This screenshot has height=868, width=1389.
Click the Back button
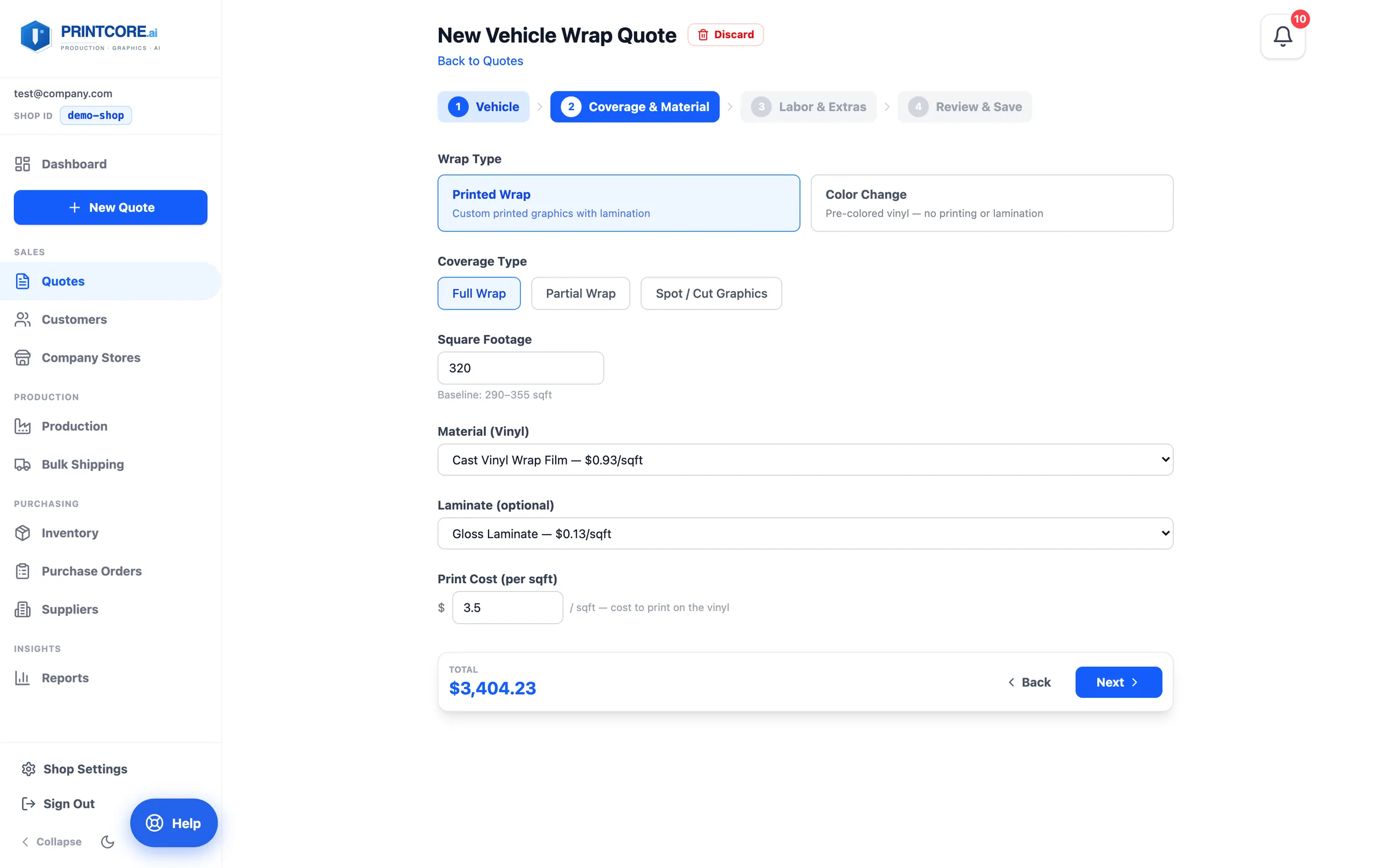coord(1030,682)
